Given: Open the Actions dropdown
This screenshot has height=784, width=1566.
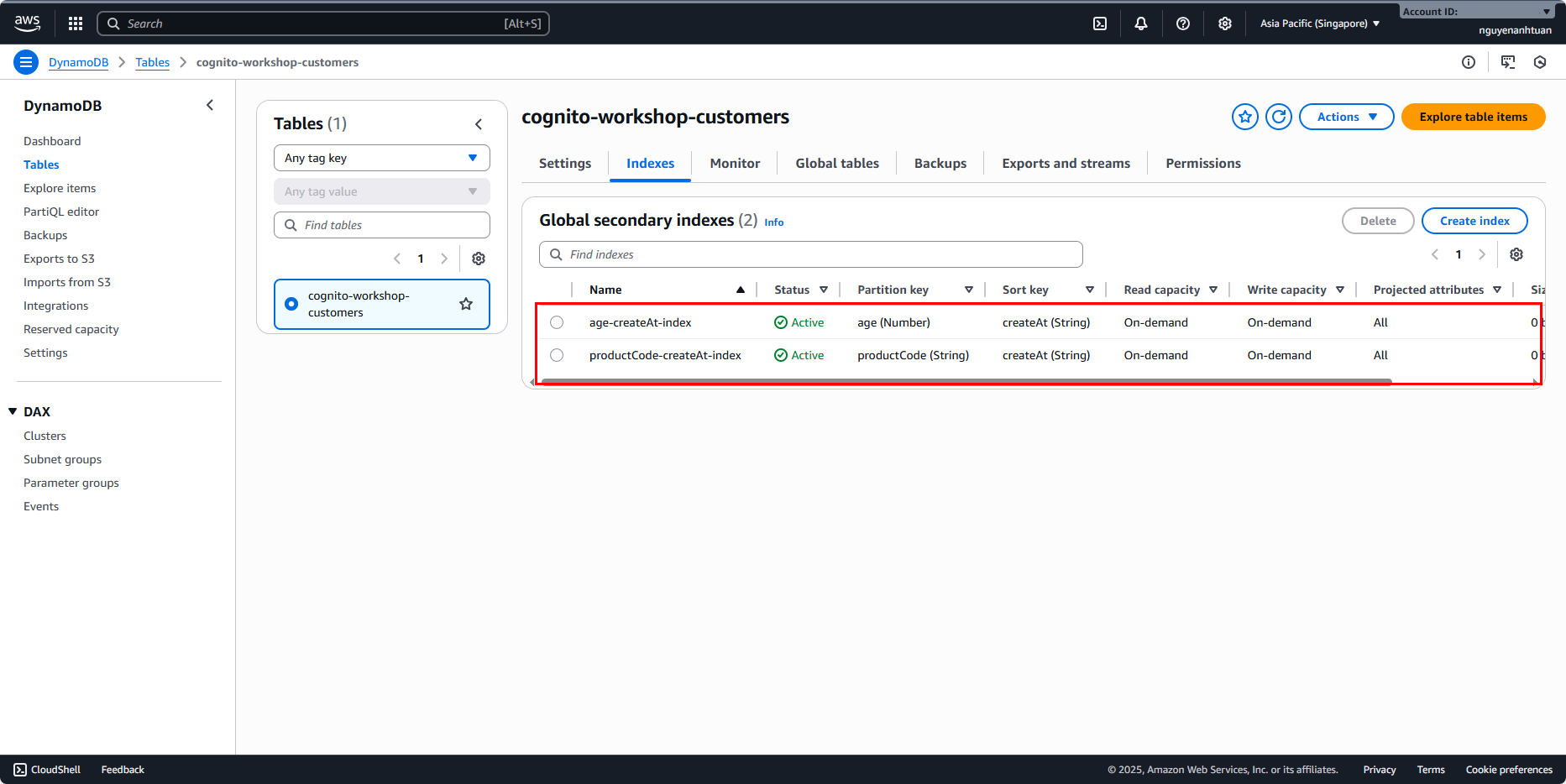Looking at the screenshot, I should tap(1346, 117).
